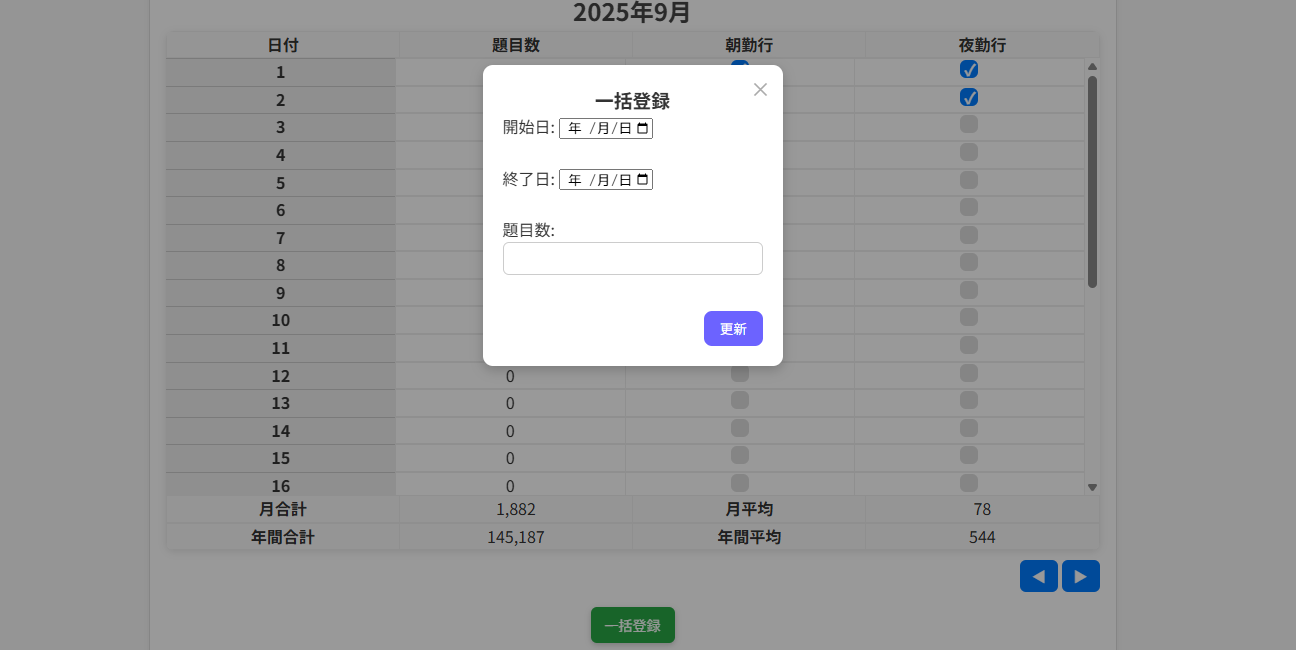Click 題目数 value for day 14
This screenshot has width=1296, height=650.
(x=510, y=431)
